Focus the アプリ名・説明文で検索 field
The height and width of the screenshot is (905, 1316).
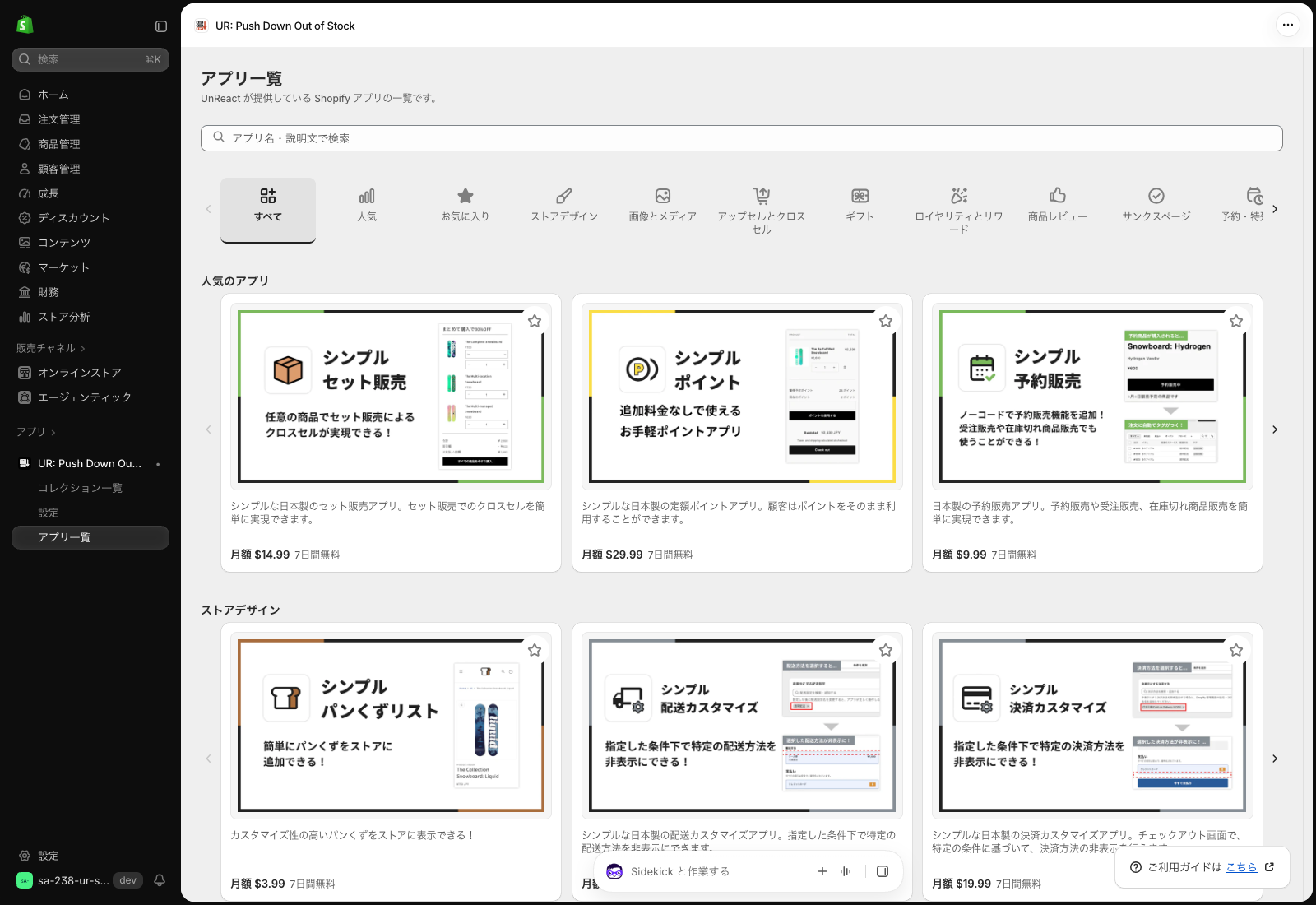point(742,138)
